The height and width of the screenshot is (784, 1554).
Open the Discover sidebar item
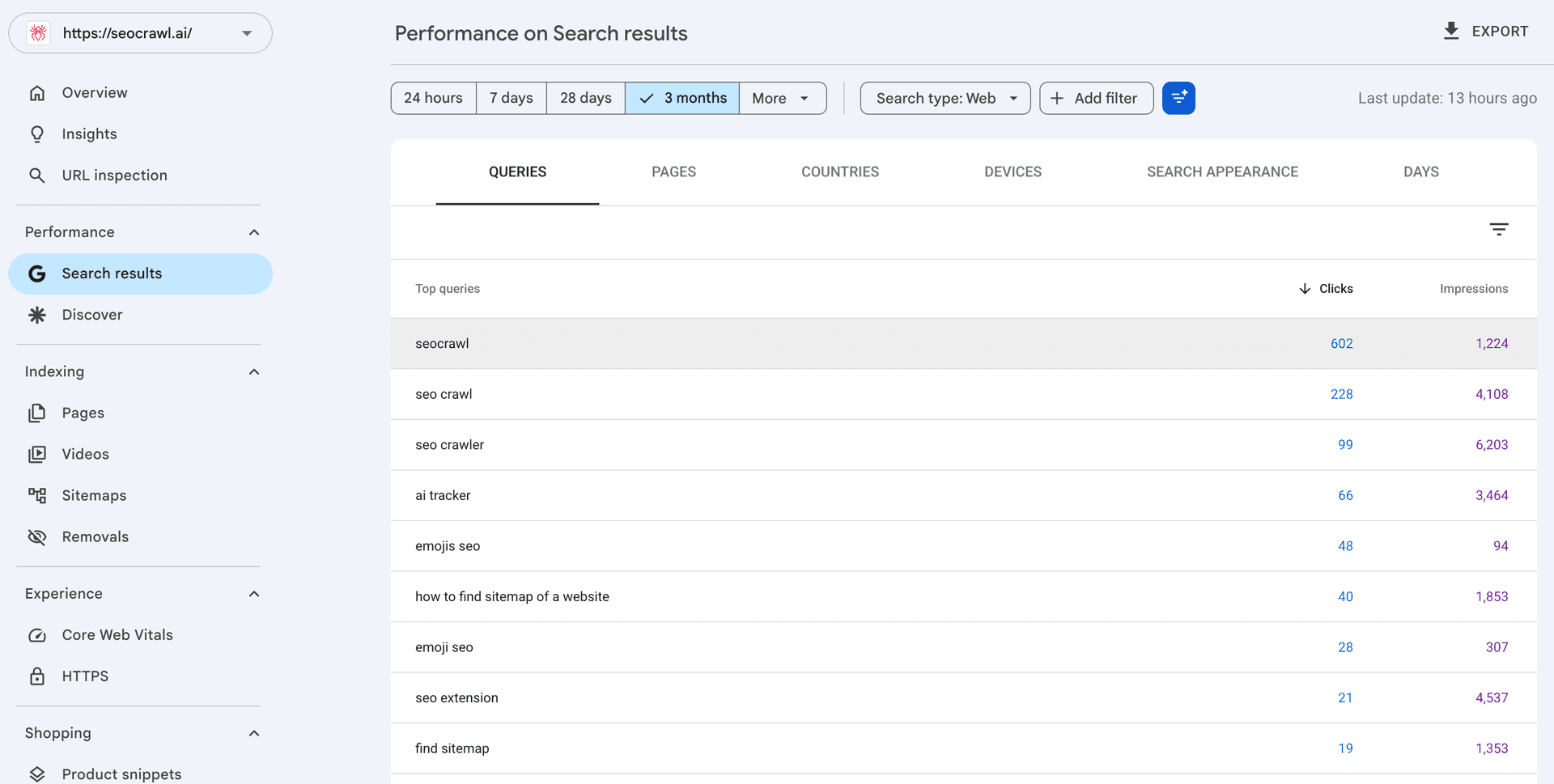click(92, 315)
